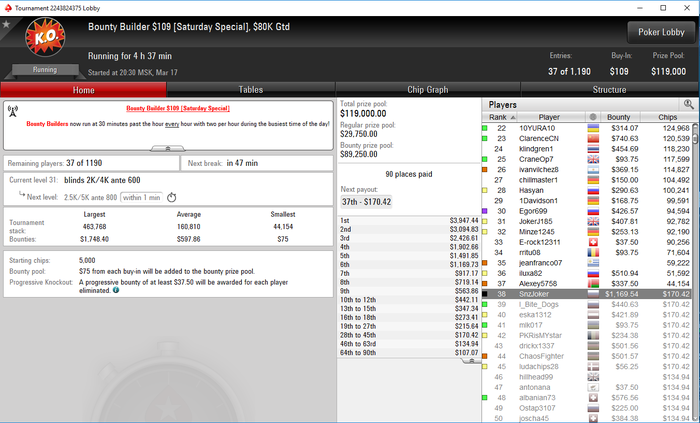
Task: Select player albanian73 in list
Action: point(587,398)
